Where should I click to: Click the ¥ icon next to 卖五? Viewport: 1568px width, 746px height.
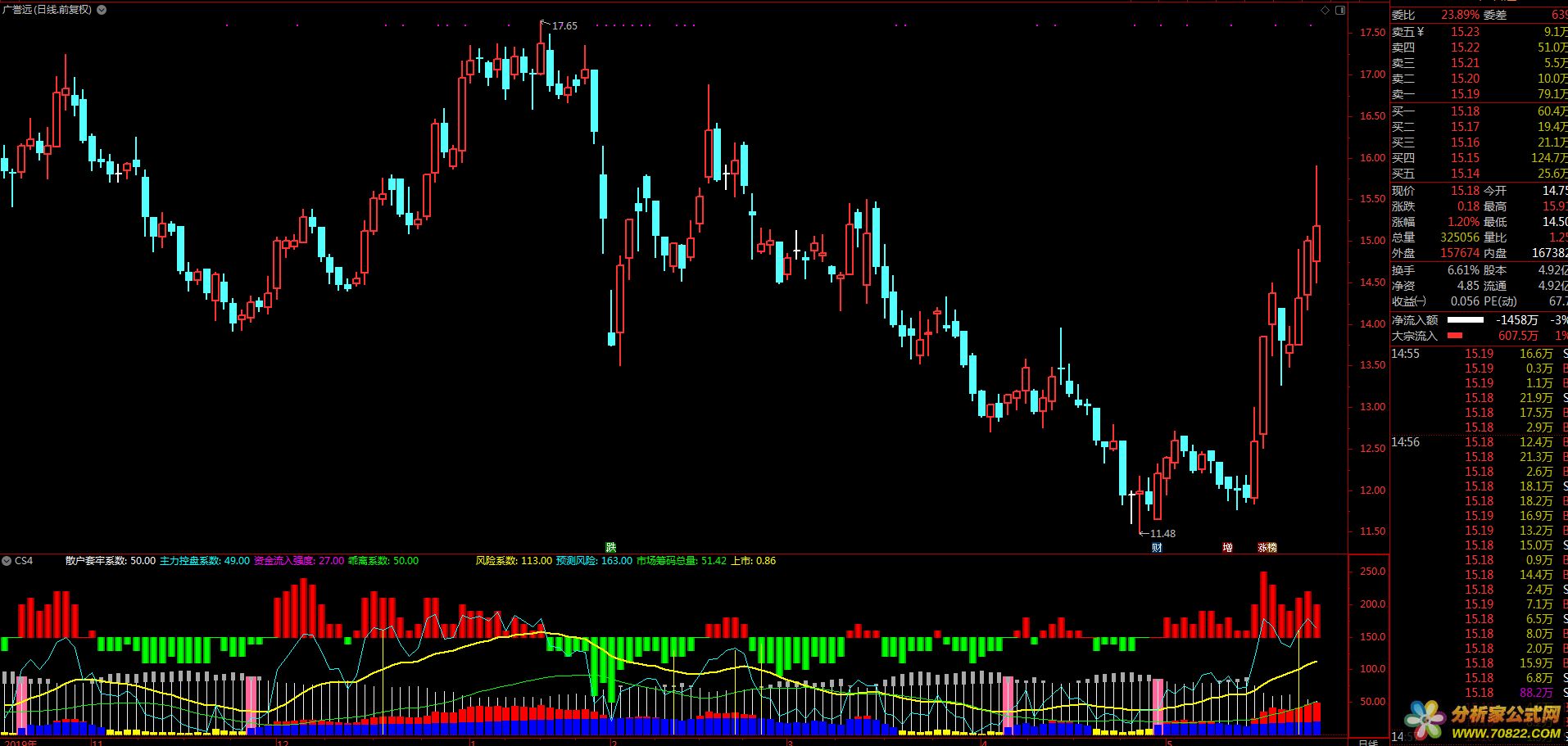click(1421, 32)
